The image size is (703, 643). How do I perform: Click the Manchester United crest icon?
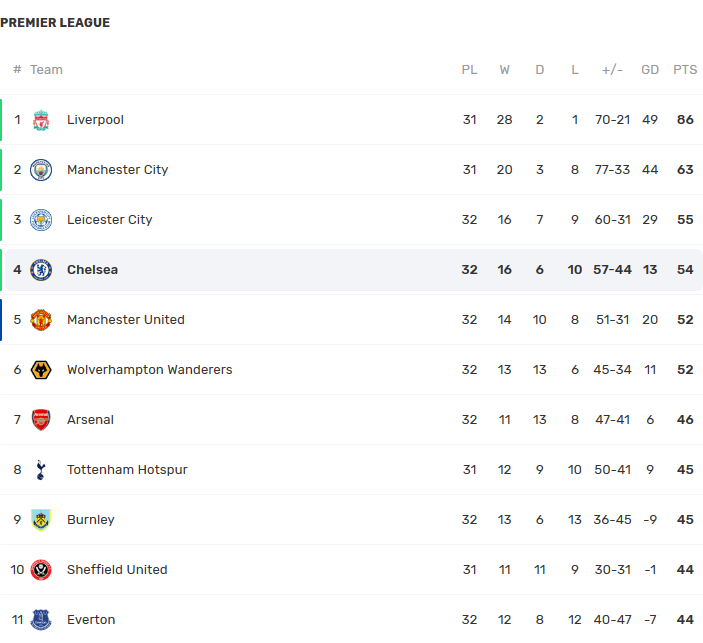[x=41, y=320]
